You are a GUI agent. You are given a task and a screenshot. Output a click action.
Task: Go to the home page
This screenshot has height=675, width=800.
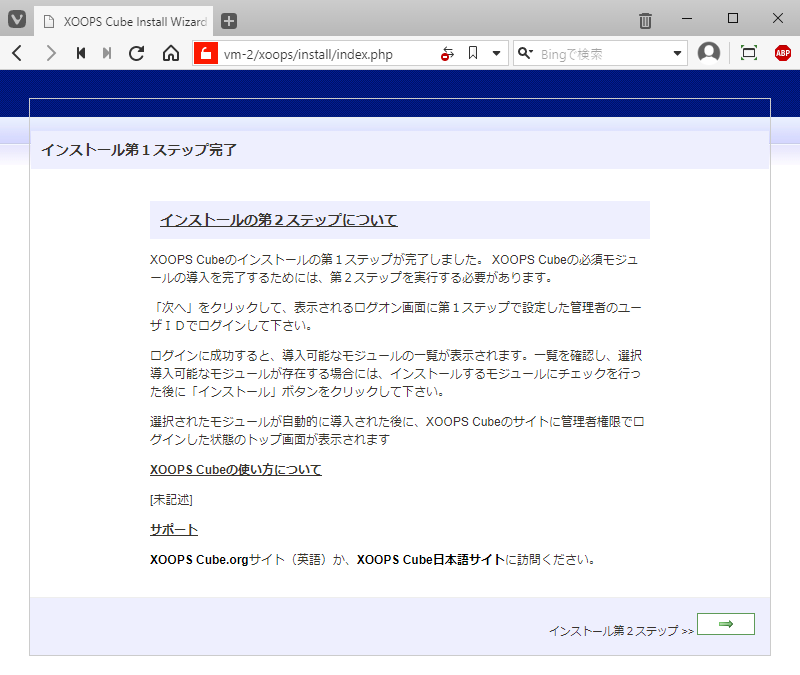tap(171, 53)
